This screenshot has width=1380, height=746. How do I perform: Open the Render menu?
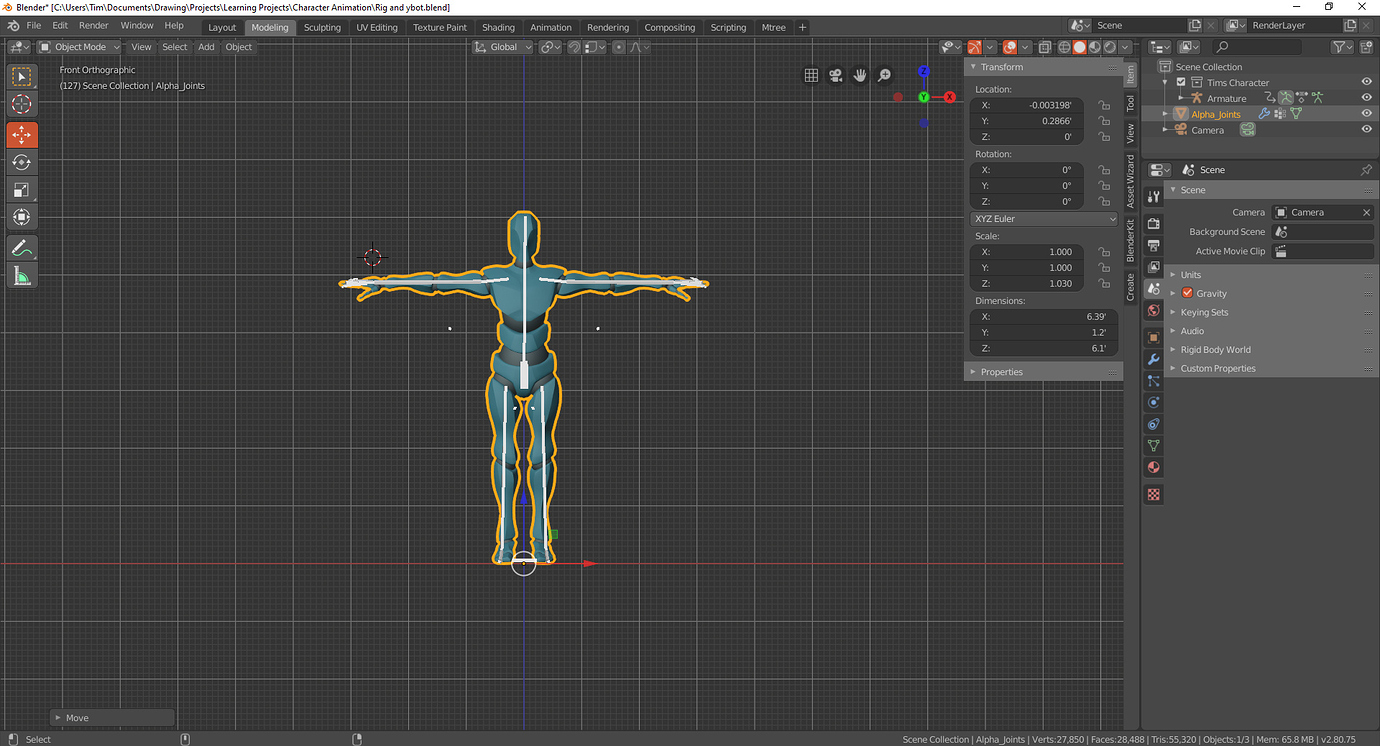93,25
